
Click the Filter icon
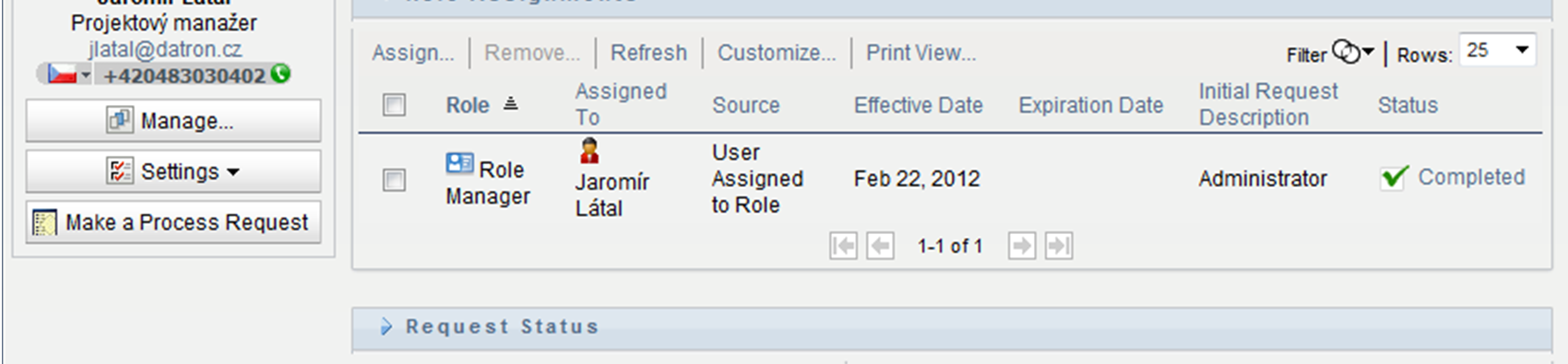pos(1352,53)
